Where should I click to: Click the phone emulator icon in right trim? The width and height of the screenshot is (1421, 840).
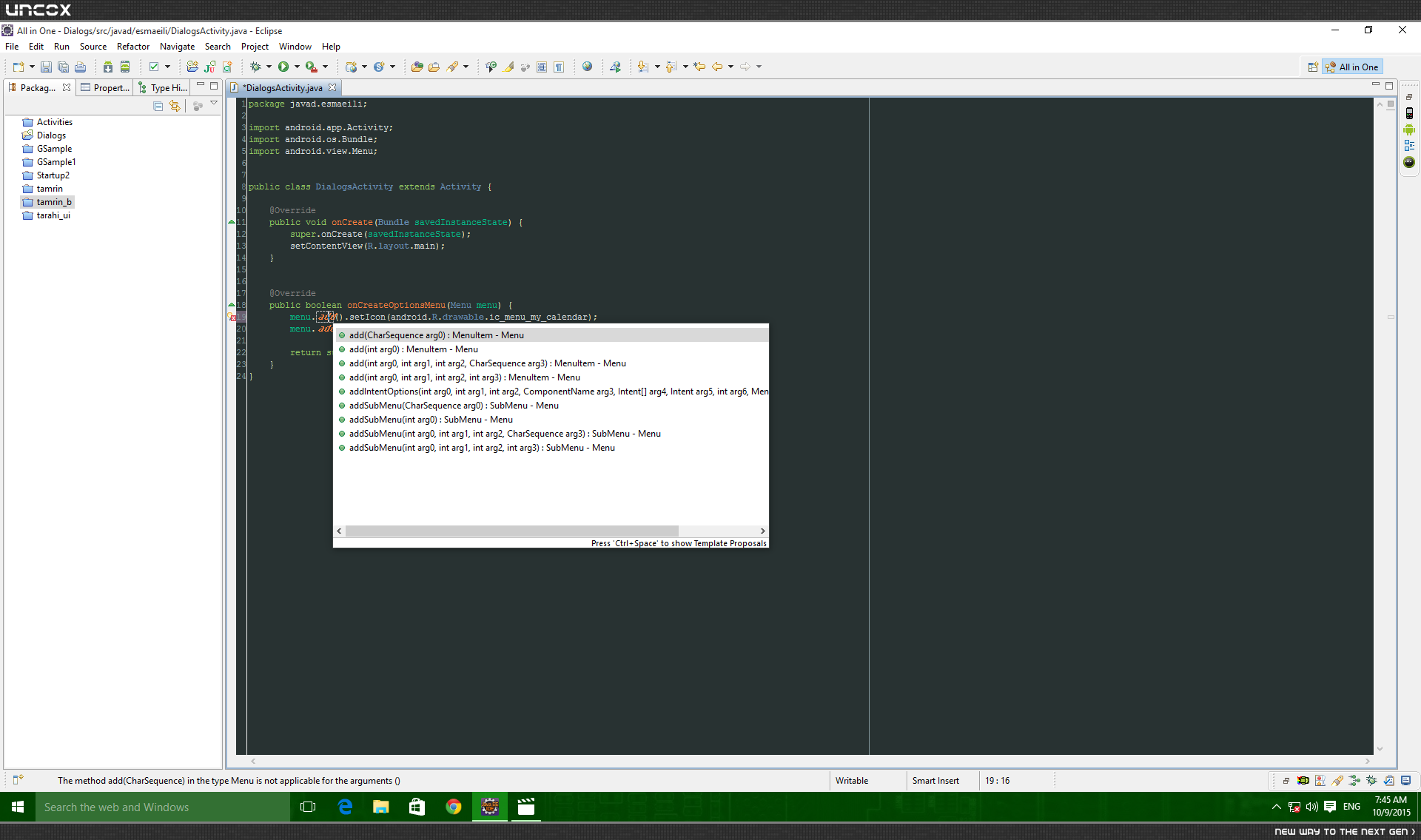click(1409, 113)
